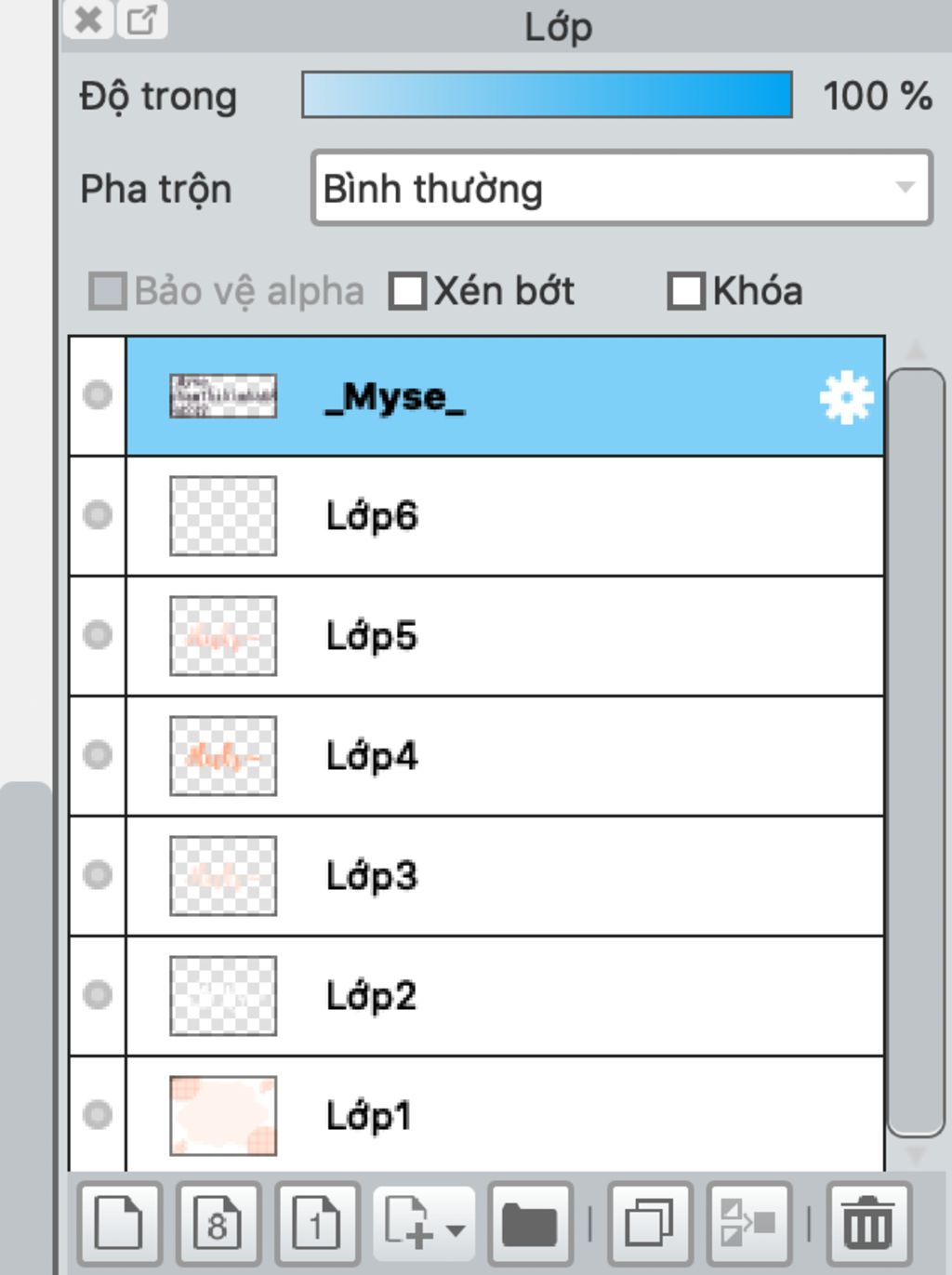Duplicate the selected layer
The width and height of the screenshot is (952, 1275).
(x=649, y=1222)
